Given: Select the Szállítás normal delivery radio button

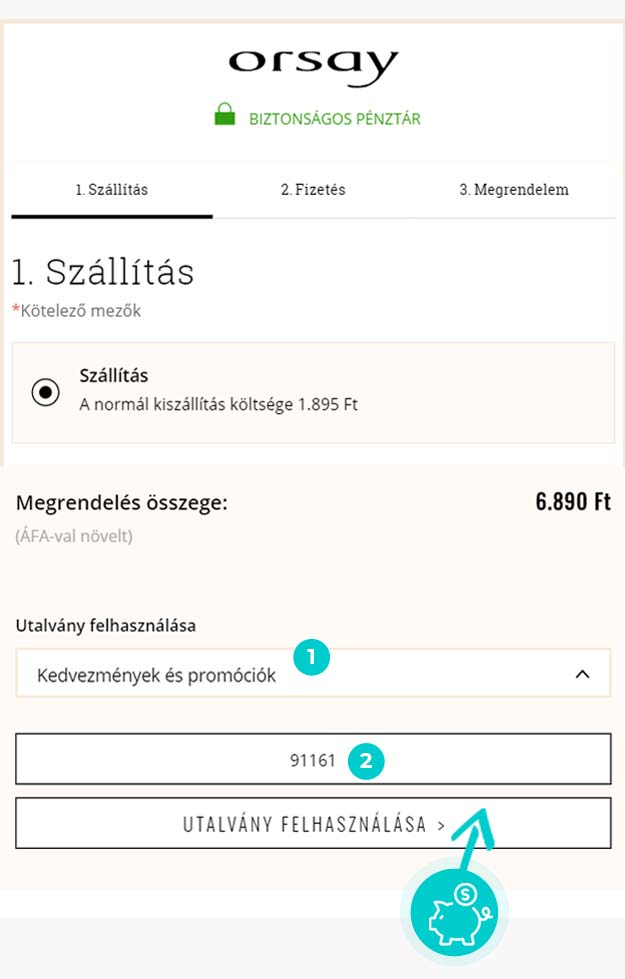Looking at the screenshot, I should coord(46,392).
